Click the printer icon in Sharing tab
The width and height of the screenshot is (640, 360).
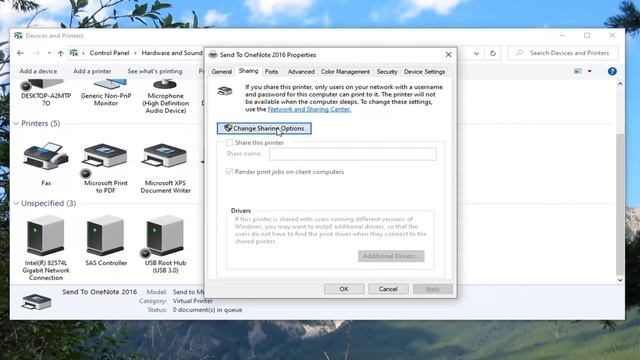[x=225, y=91]
